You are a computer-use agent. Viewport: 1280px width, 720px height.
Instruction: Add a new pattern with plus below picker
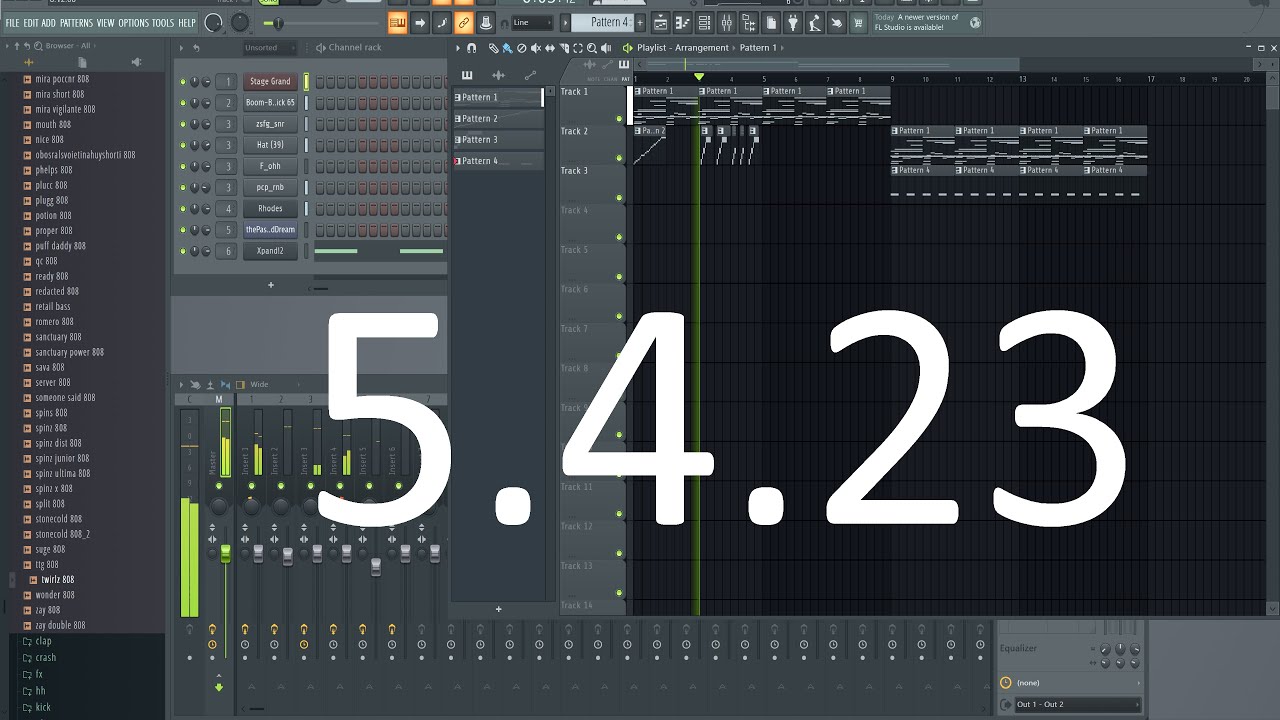pyautogui.click(x=498, y=609)
